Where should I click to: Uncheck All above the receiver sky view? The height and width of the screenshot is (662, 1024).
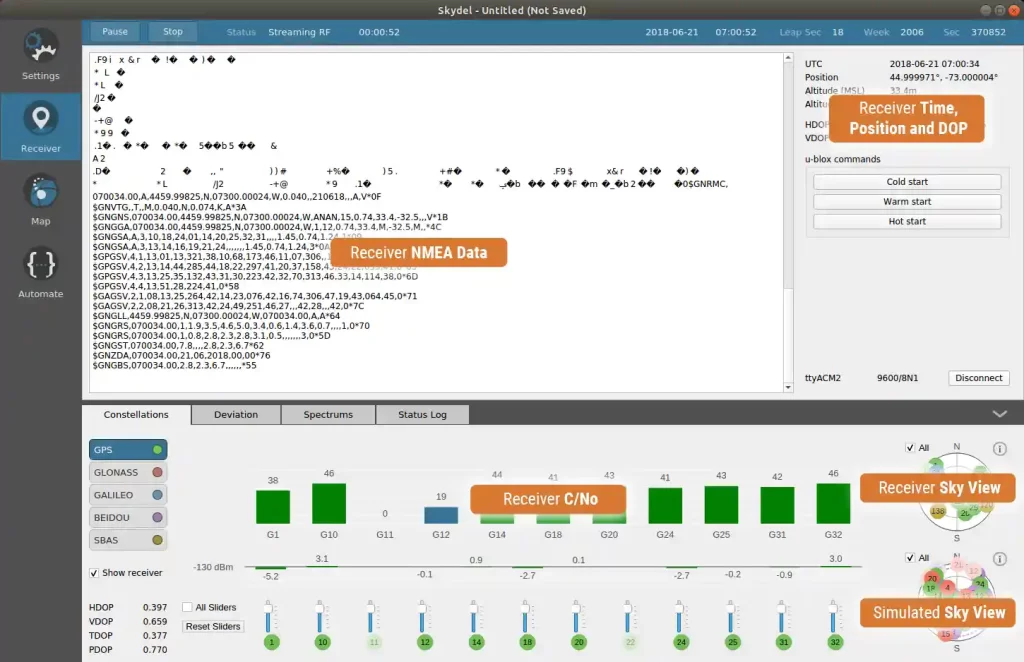point(909,448)
